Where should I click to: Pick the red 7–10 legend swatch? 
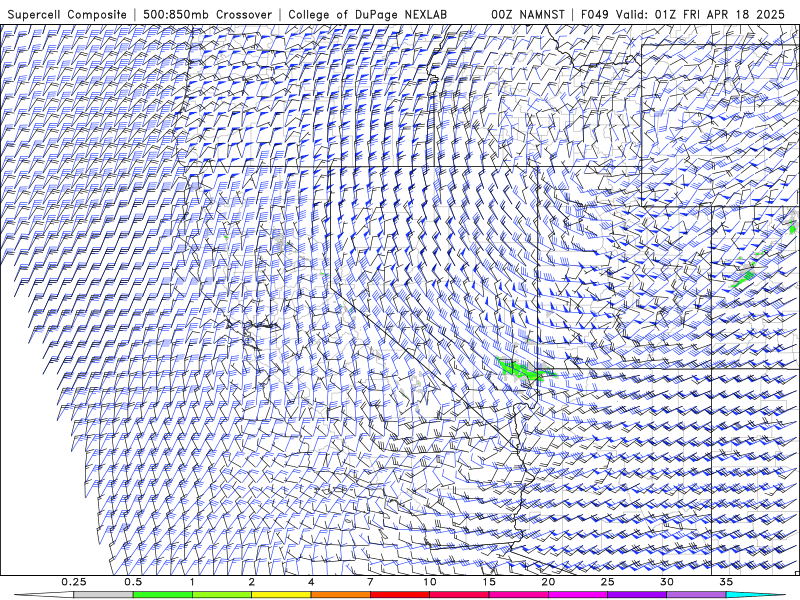[399, 595]
